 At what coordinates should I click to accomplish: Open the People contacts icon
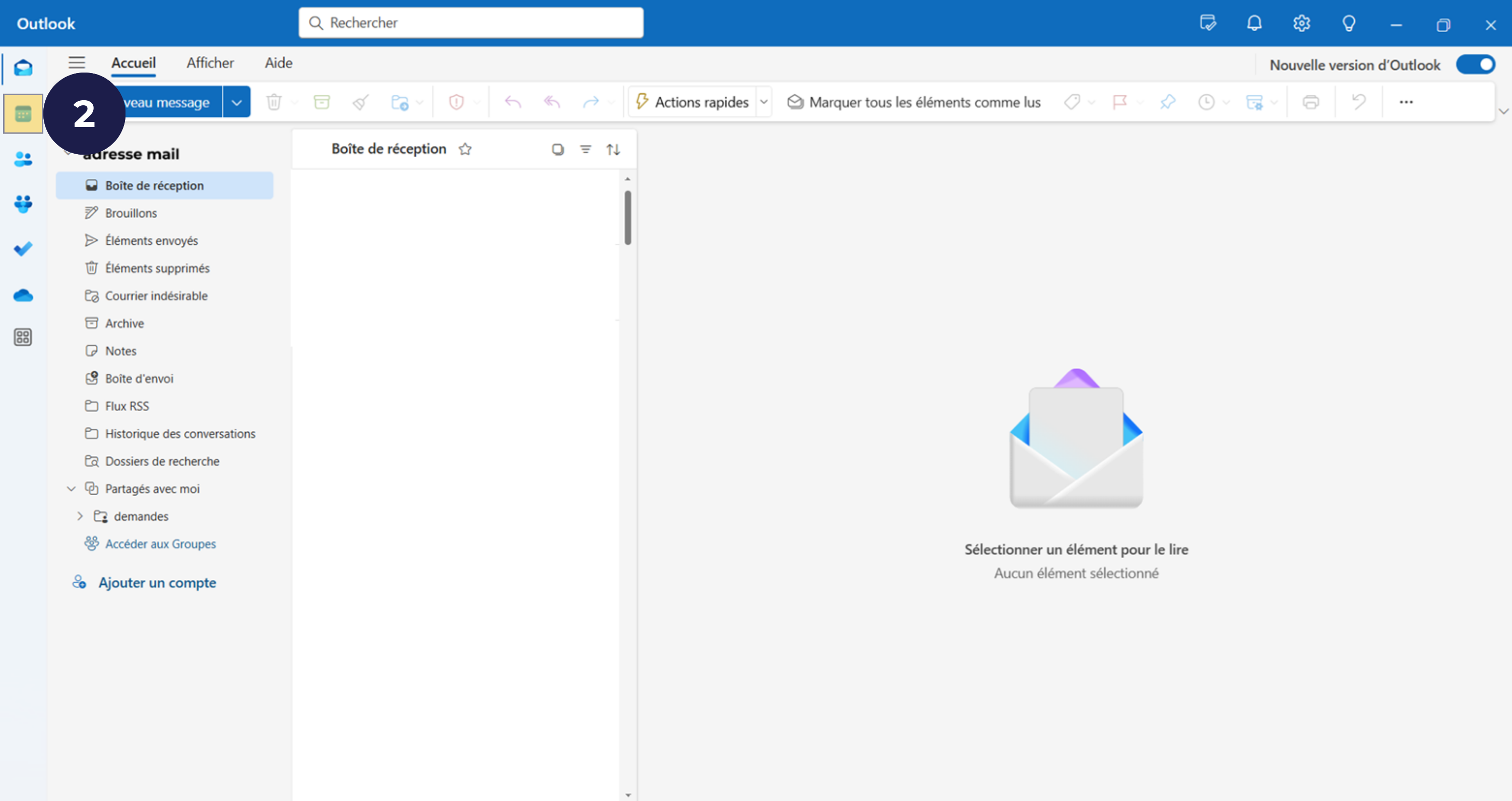click(x=23, y=159)
